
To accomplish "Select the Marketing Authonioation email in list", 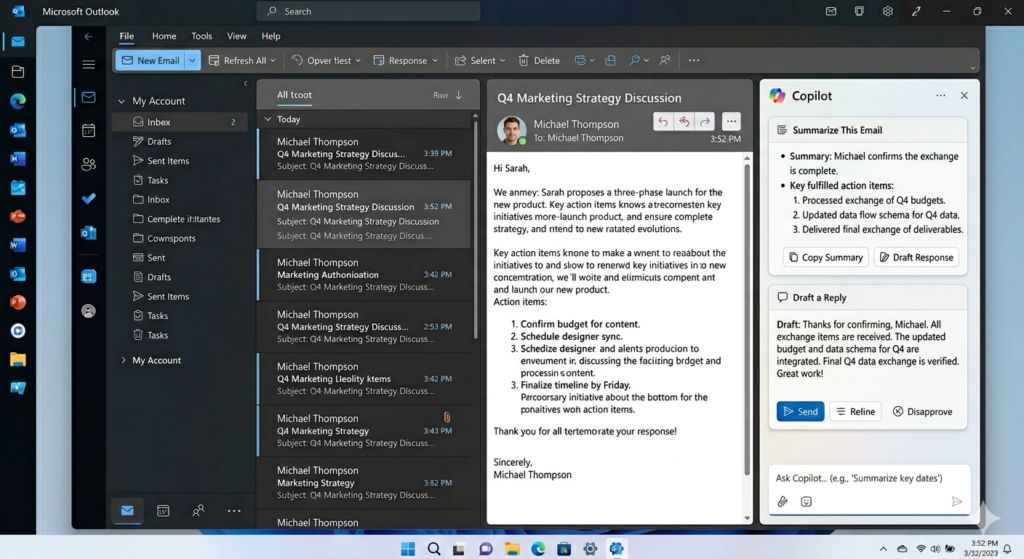I will click(x=364, y=275).
